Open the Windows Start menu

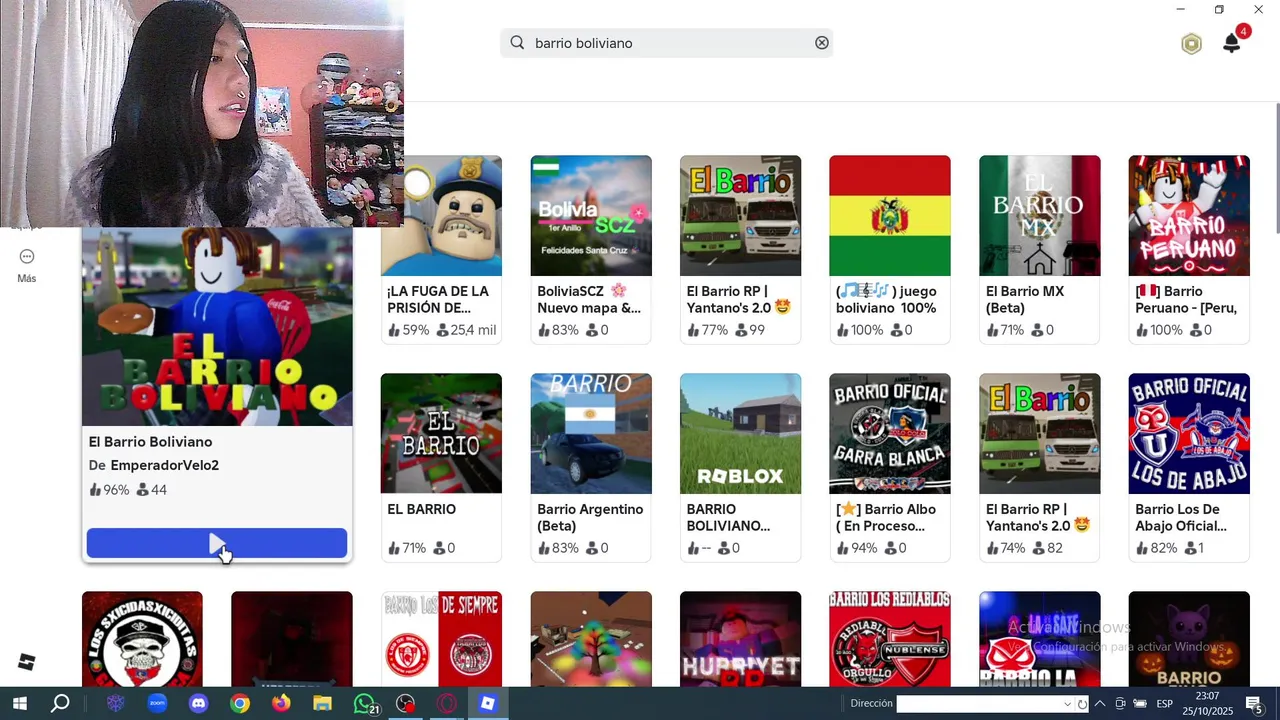coord(19,703)
